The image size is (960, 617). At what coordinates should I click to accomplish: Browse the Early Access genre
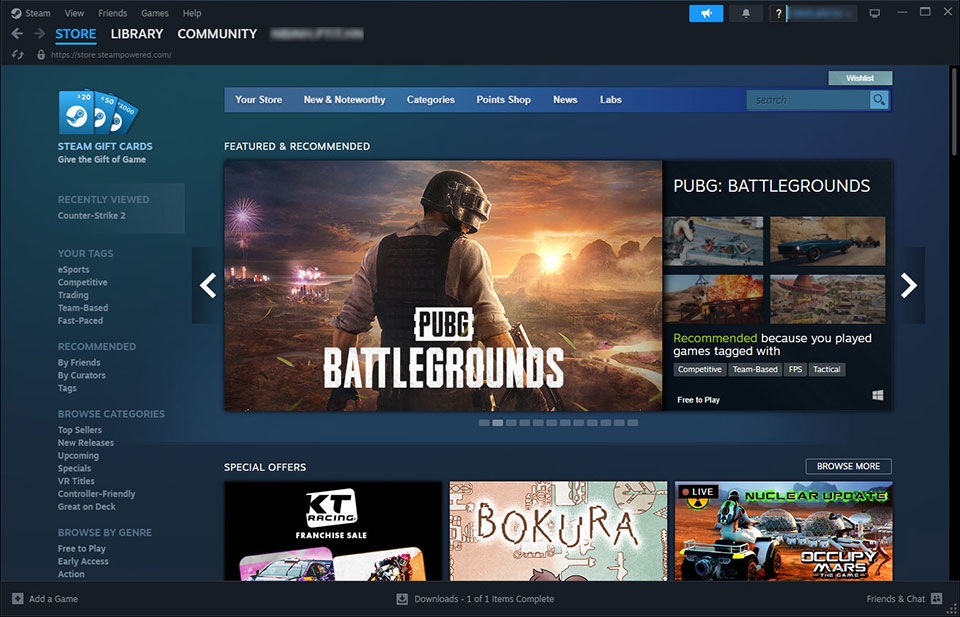click(83, 561)
